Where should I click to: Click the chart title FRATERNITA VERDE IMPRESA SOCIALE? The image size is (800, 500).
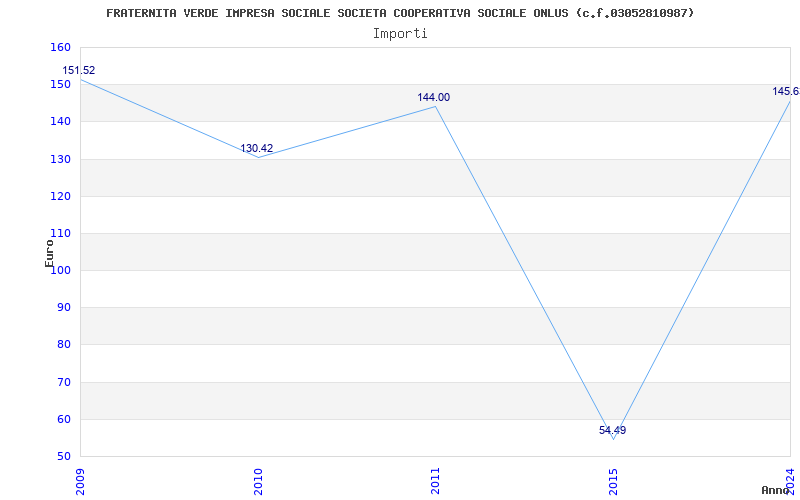(400, 13)
